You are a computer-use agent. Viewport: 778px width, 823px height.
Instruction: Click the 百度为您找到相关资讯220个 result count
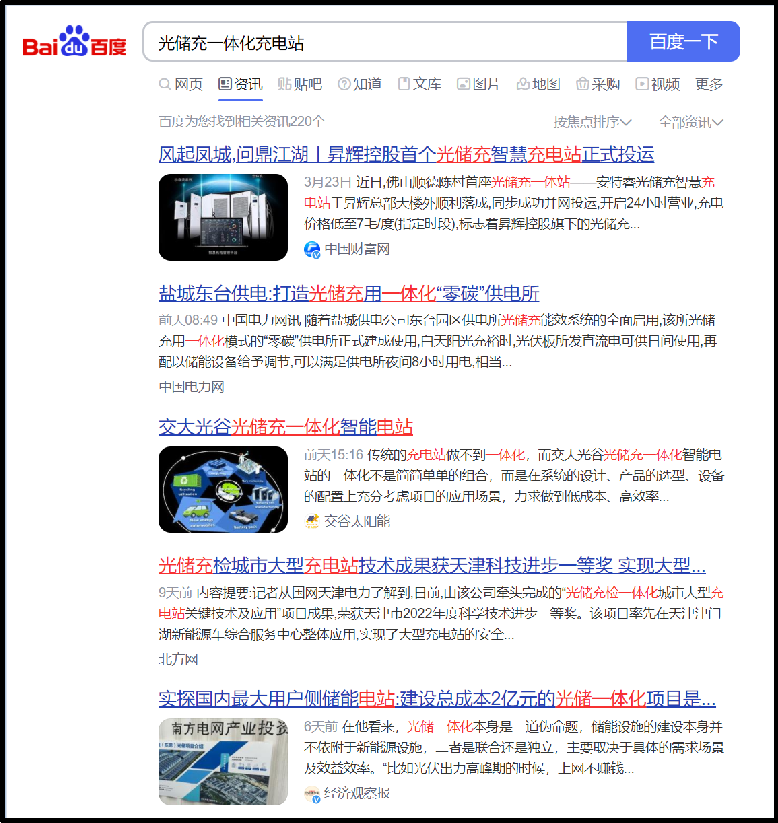241,122
